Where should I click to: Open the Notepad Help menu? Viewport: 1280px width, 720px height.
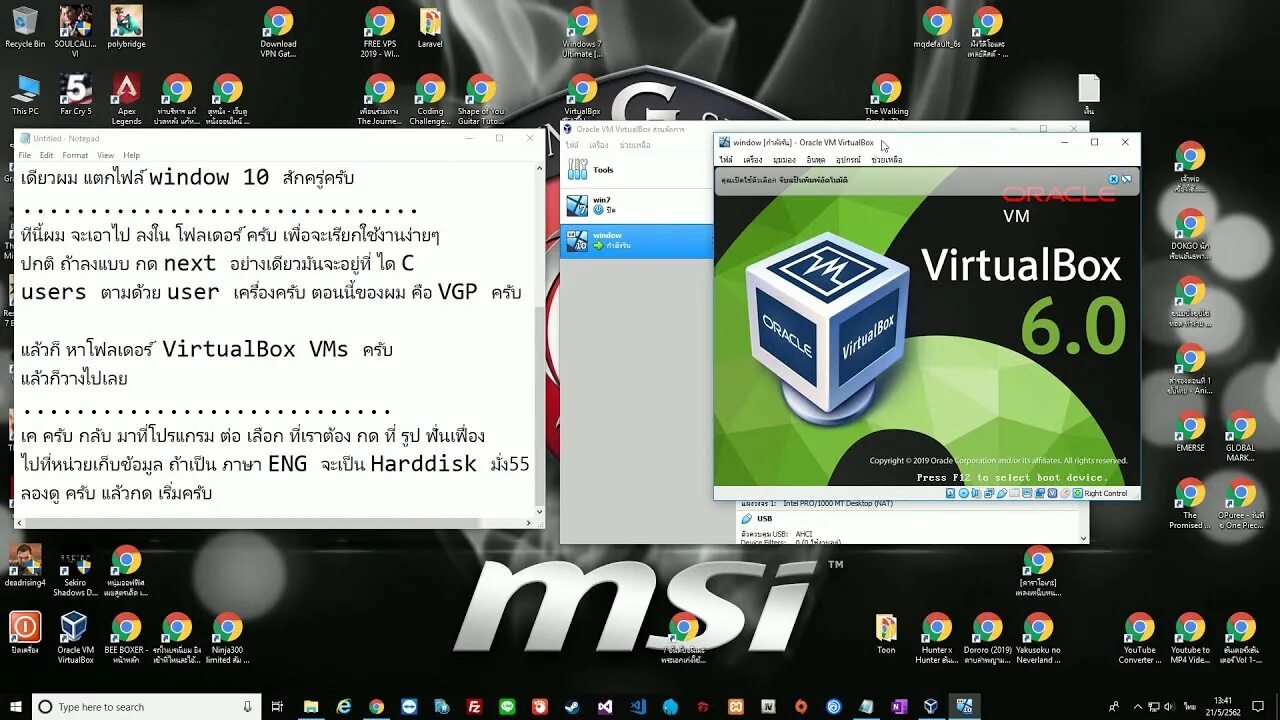(131, 155)
